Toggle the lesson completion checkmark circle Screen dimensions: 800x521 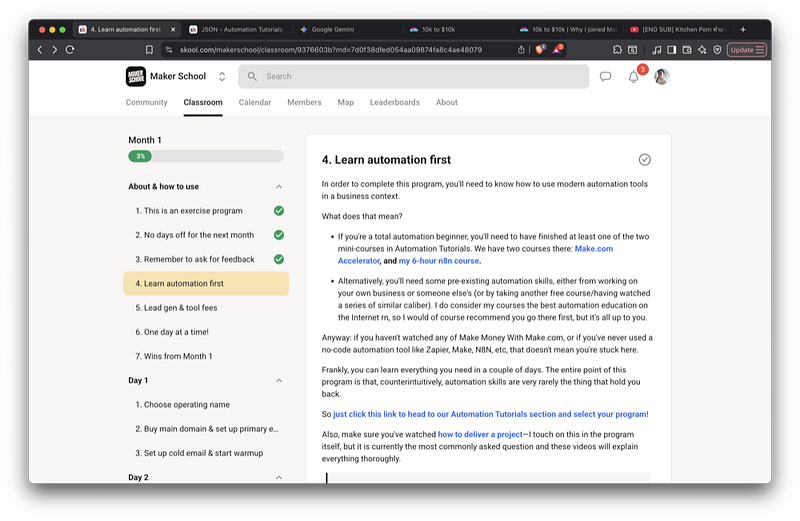(644, 160)
